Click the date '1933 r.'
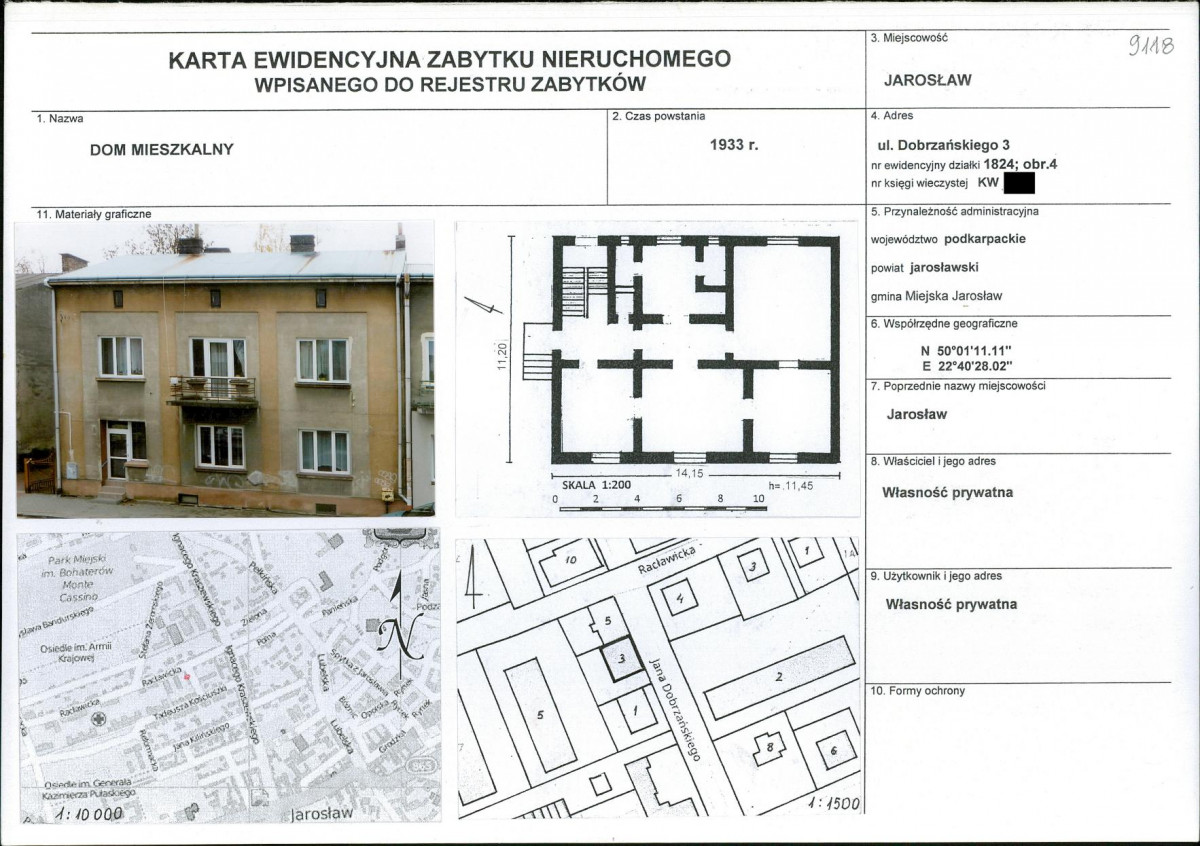Viewport: 1200px width, 846px height. tap(735, 145)
